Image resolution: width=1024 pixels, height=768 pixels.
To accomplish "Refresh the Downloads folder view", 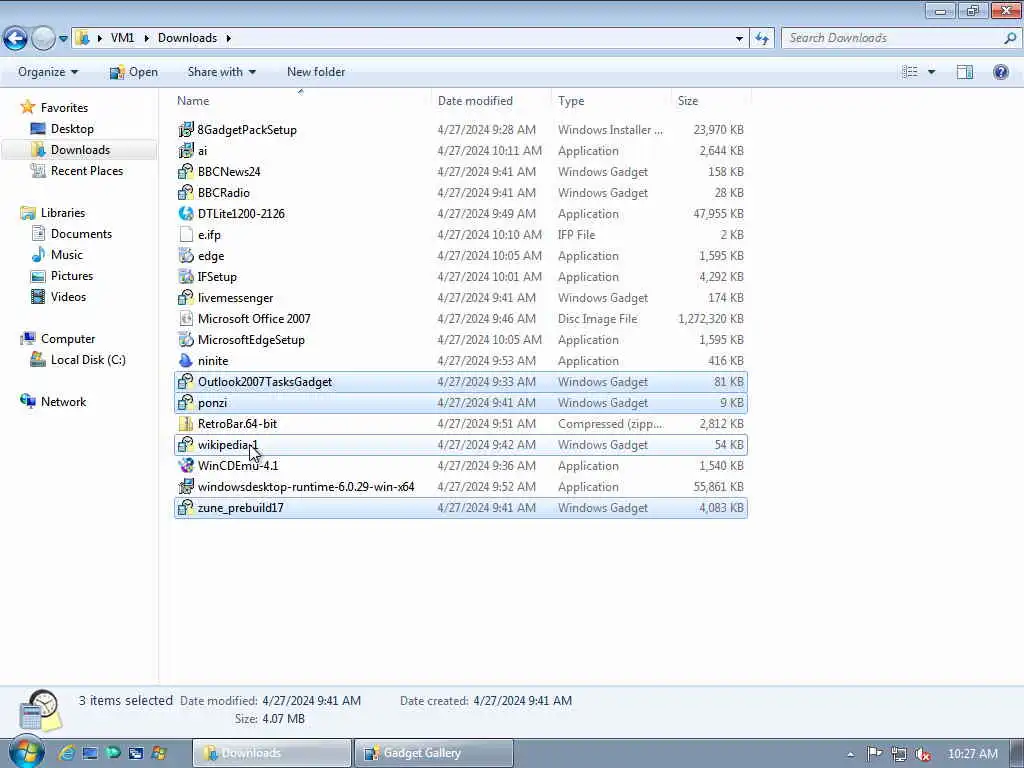I will (762, 38).
